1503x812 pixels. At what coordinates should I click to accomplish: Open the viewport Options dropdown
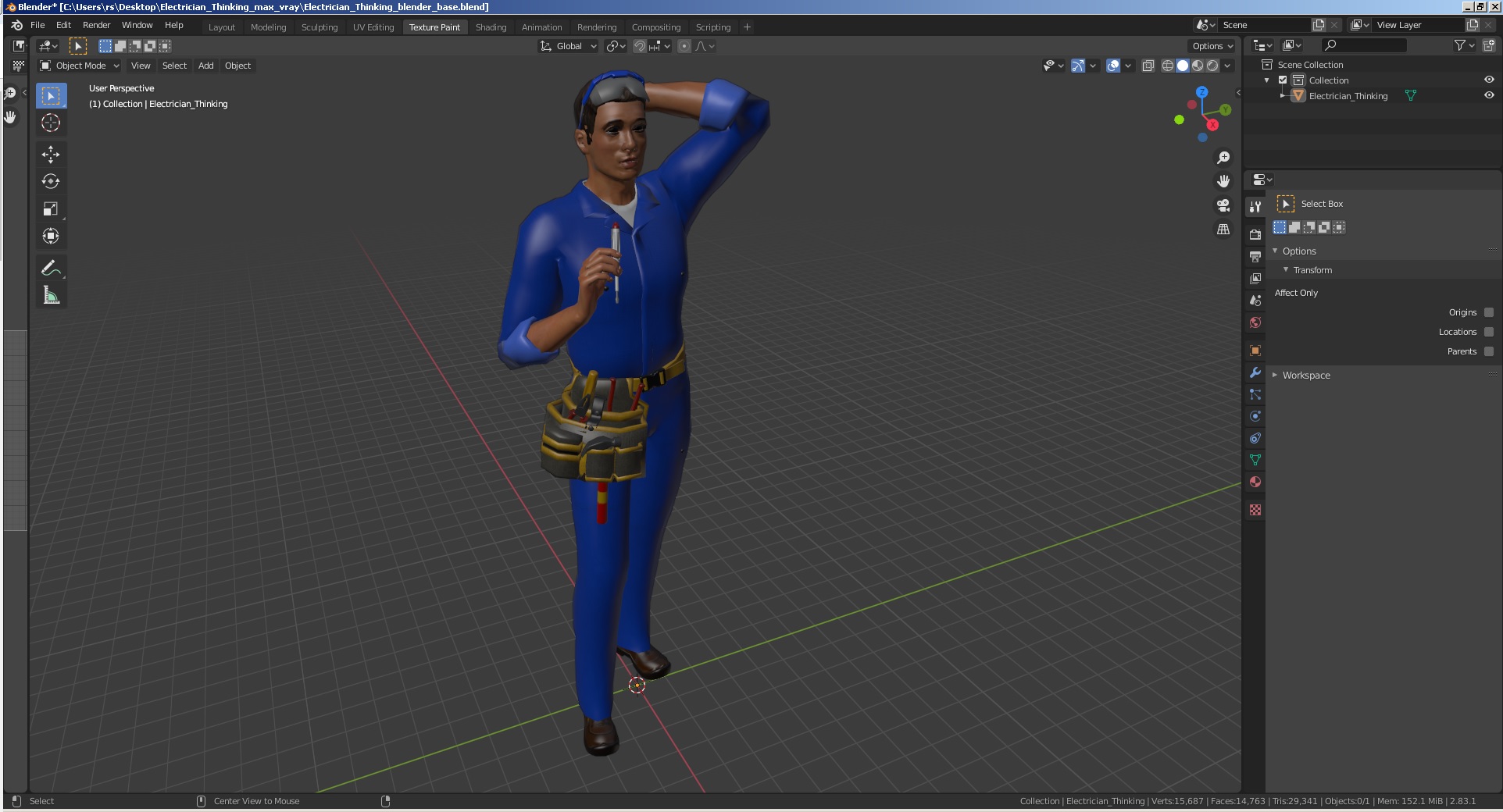(x=1212, y=46)
